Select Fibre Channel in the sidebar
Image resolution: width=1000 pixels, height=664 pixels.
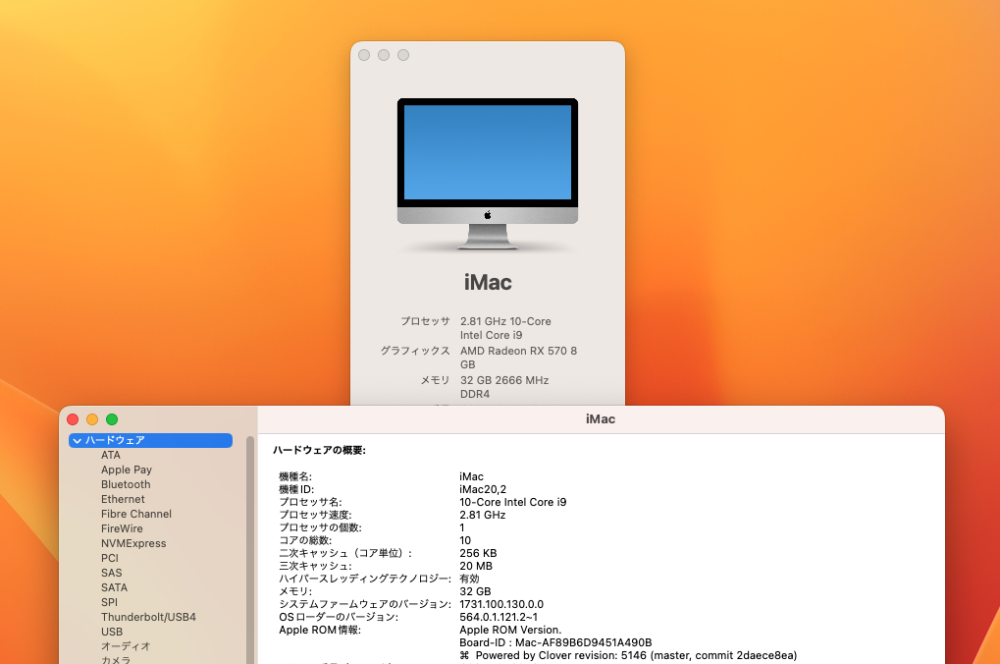pos(136,513)
